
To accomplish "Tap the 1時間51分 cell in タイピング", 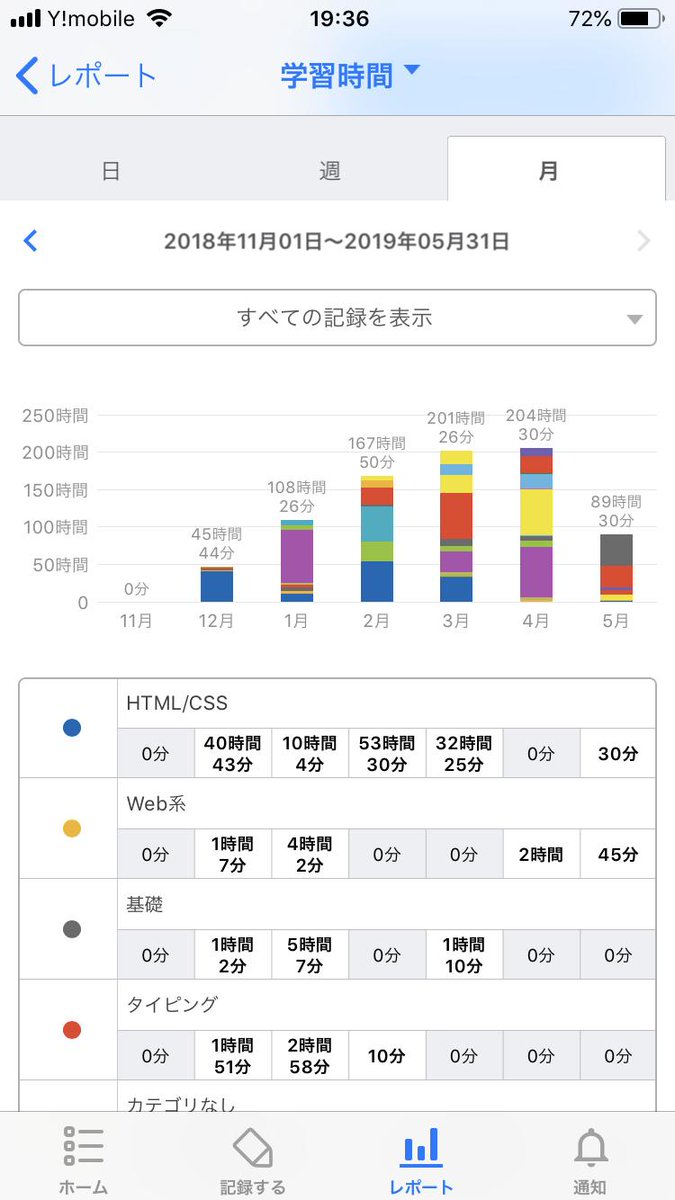I will (x=233, y=1055).
